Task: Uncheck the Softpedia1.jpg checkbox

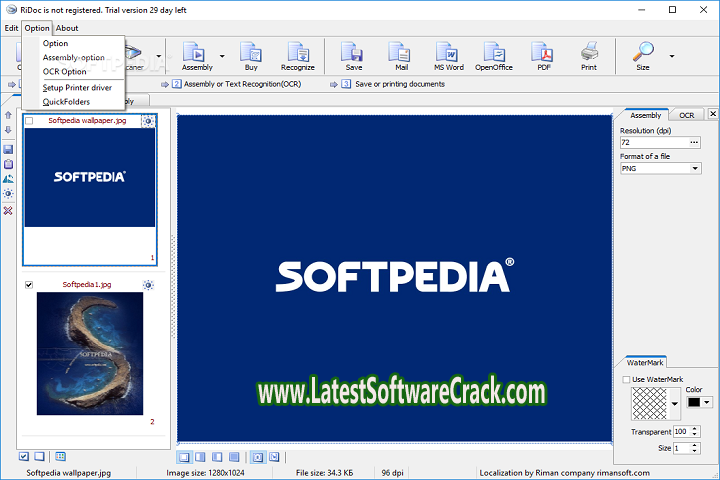Action: coord(29,285)
